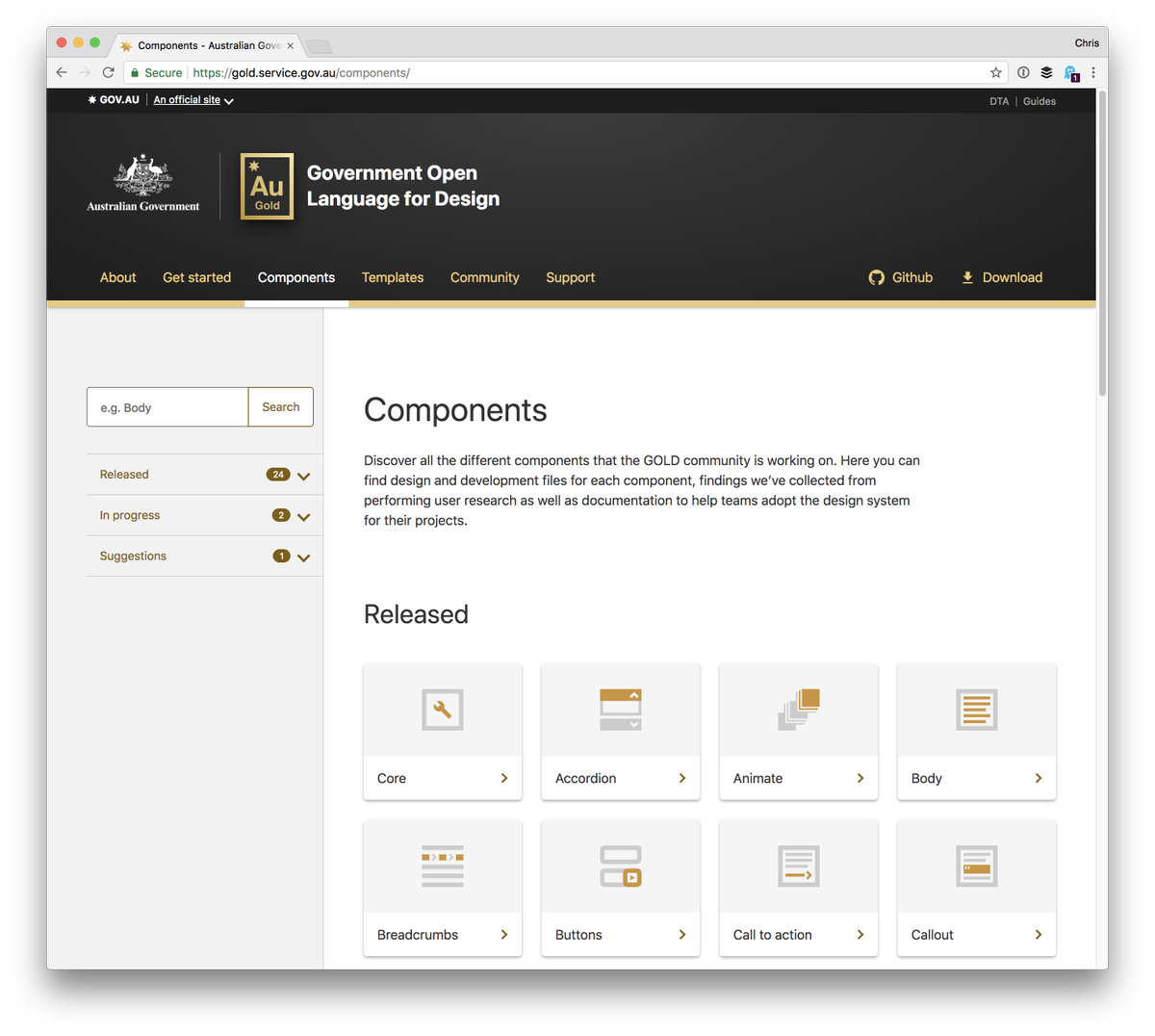Click the DTA link in top bar
1155x1036 pixels.
(x=999, y=101)
